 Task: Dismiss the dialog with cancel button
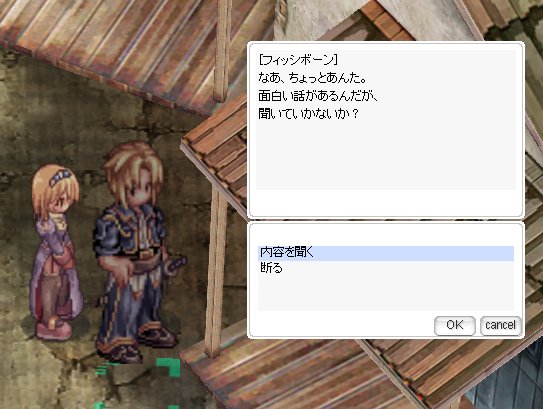[x=500, y=326]
